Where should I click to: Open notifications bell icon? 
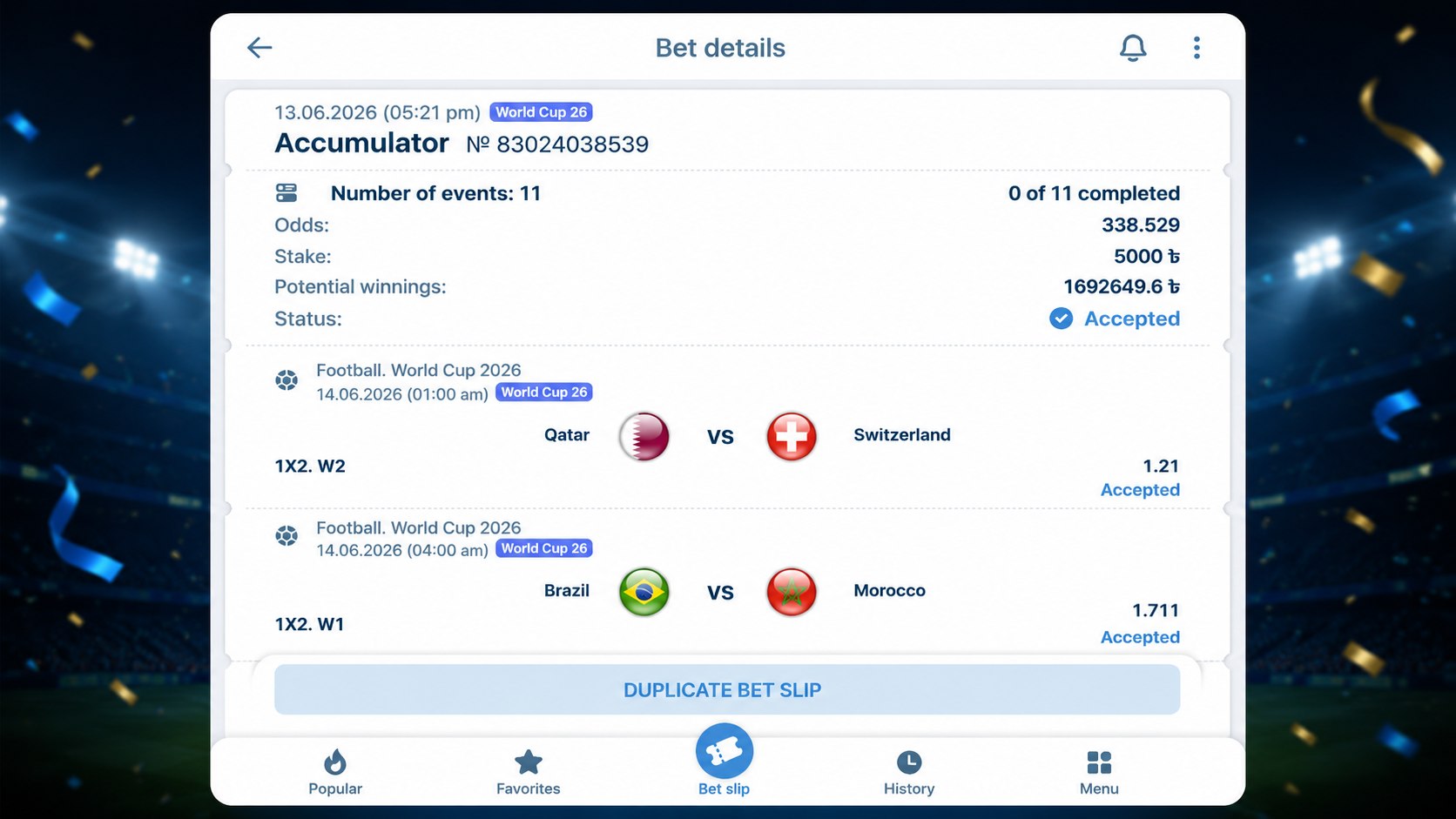(1133, 48)
